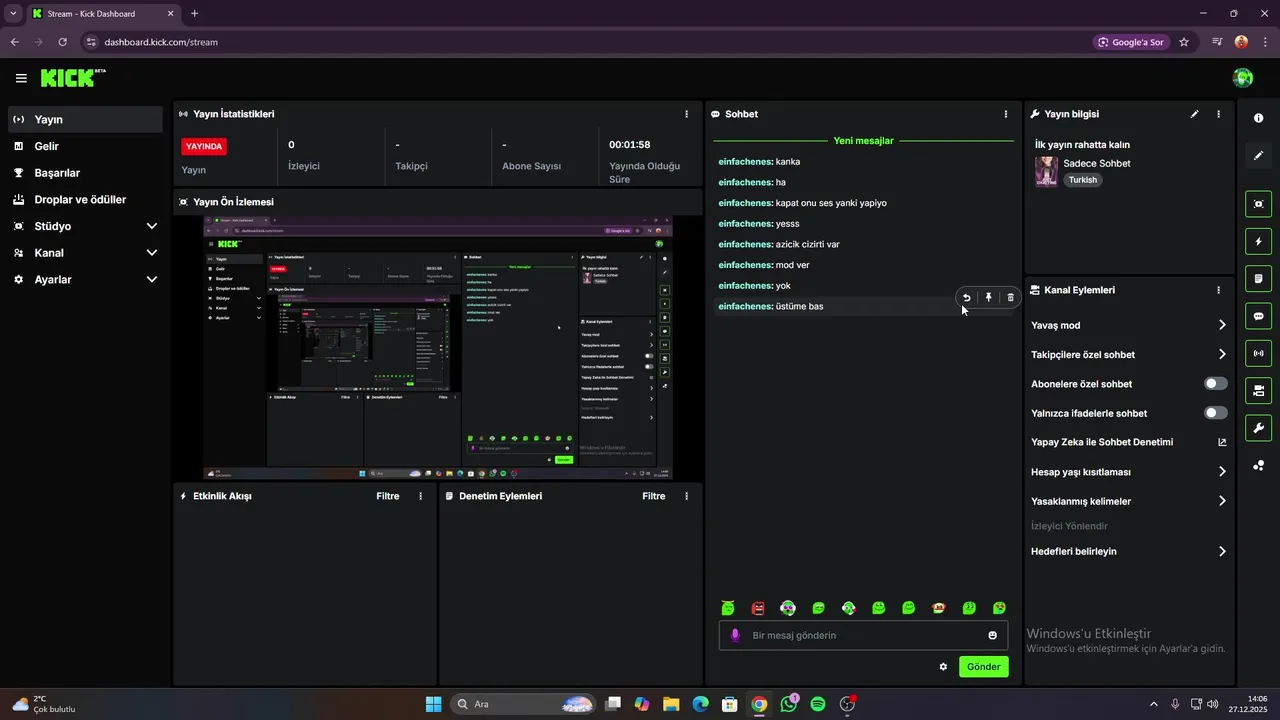The height and width of the screenshot is (720, 1280).
Task: Click the chat message 'mod ver'
Action: pos(764,265)
